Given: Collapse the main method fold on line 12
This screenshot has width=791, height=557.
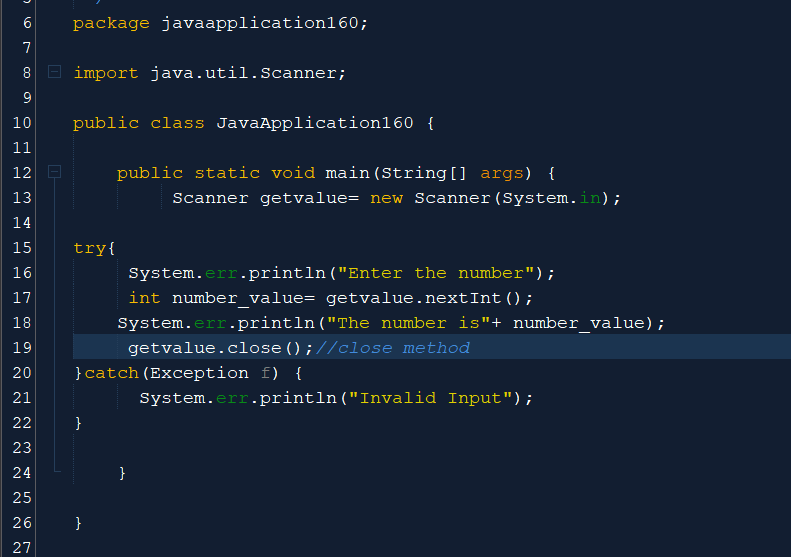Looking at the screenshot, I should (x=54, y=172).
